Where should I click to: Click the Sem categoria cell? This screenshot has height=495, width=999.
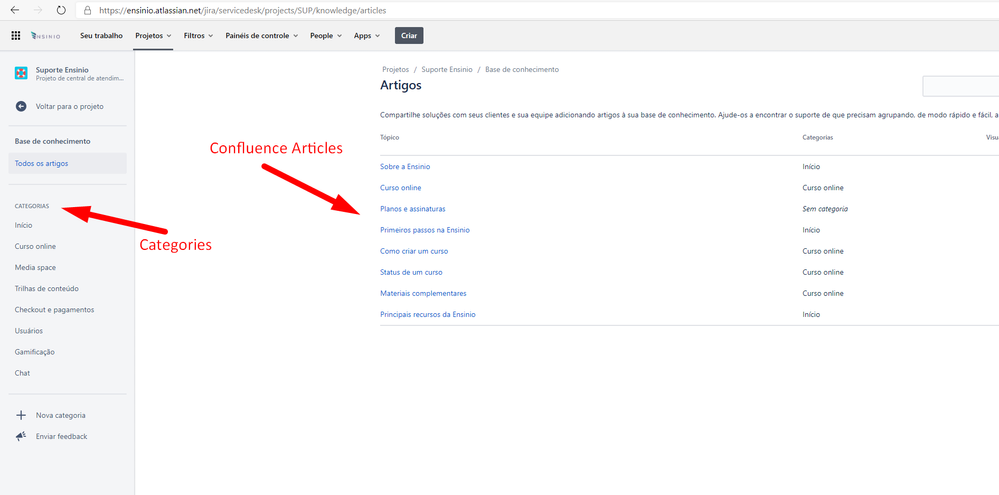[825, 209]
